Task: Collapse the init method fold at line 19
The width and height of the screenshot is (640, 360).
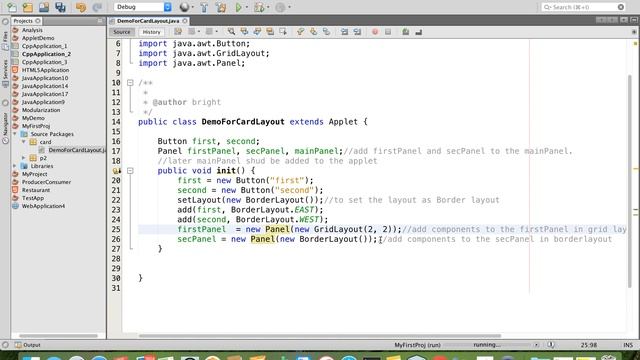Action: [130, 171]
